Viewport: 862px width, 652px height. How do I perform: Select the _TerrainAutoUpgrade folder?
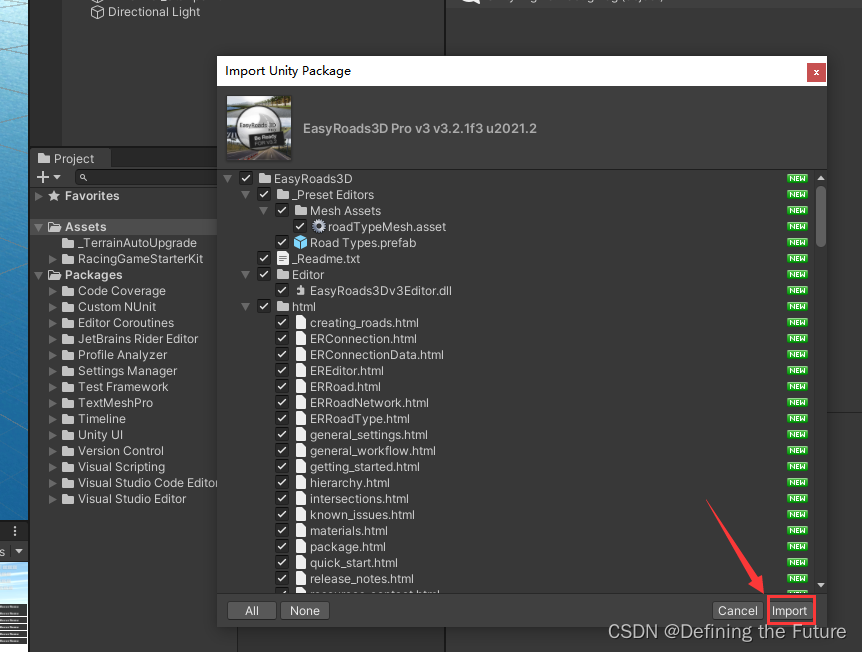tap(129, 242)
